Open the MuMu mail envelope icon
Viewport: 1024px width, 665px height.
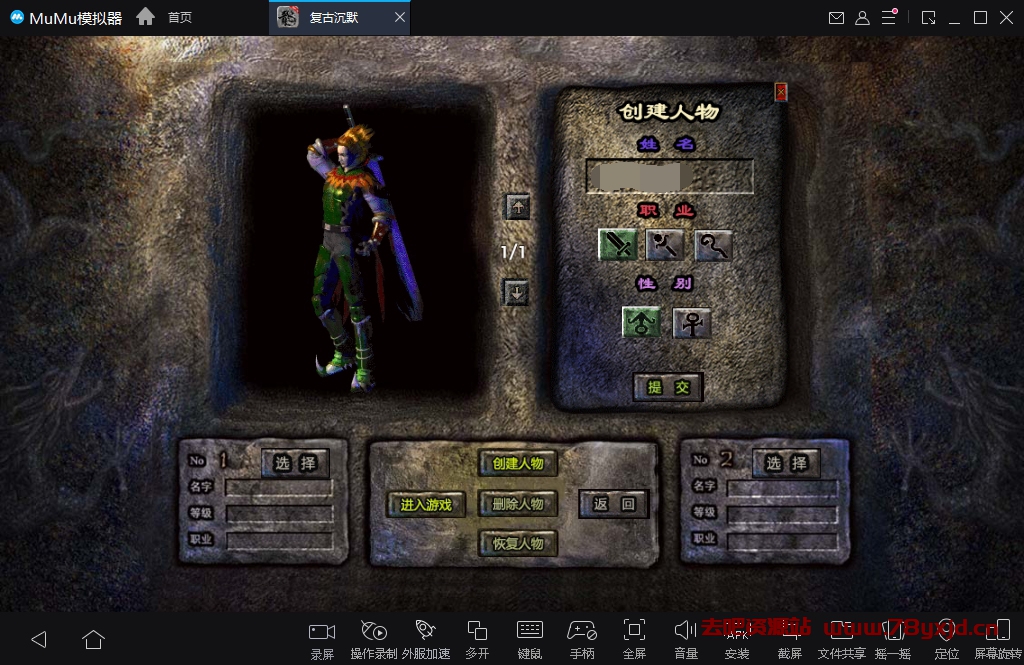point(836,18)
